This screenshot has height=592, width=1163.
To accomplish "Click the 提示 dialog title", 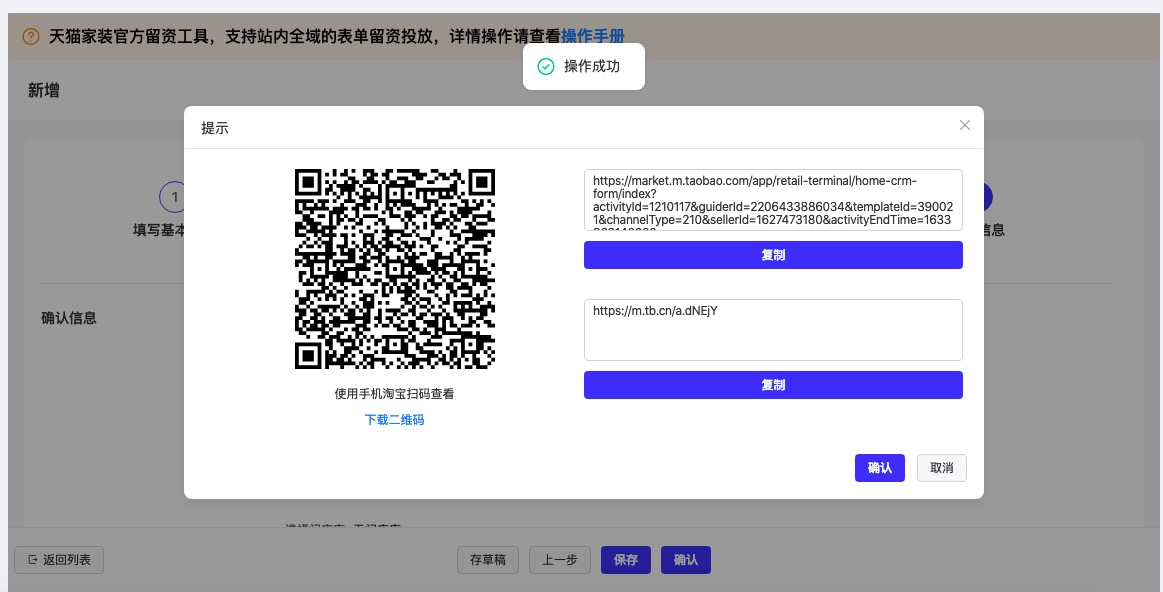I will (215, 128).
